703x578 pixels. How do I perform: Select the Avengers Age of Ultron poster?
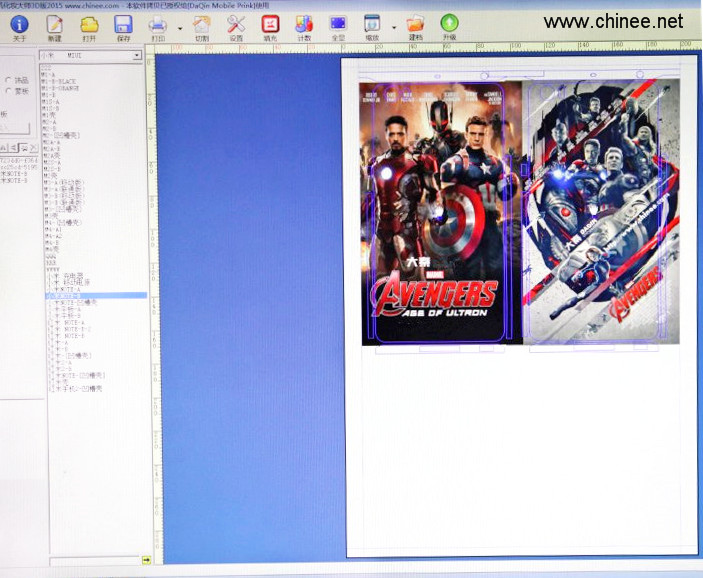click(x=441, y=213)
